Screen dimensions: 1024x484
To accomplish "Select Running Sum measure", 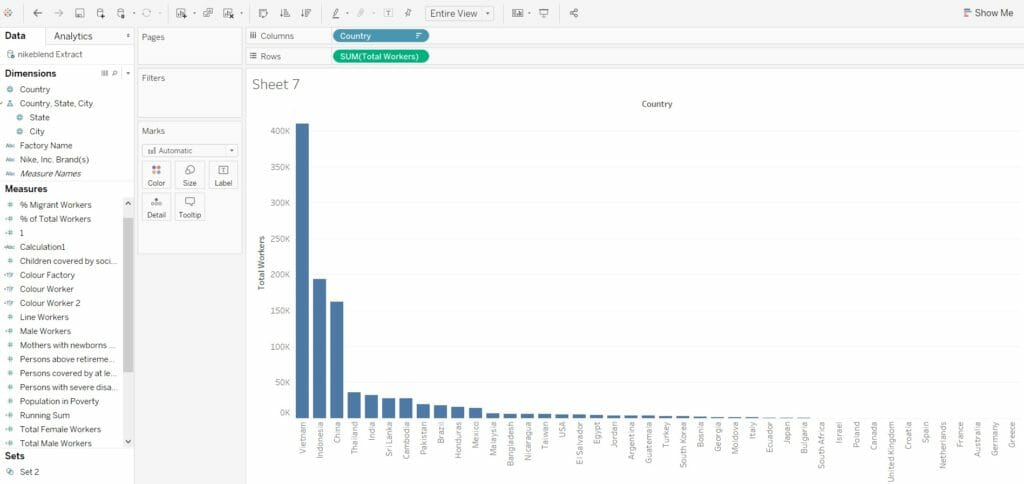I will [x=44, y=415].
